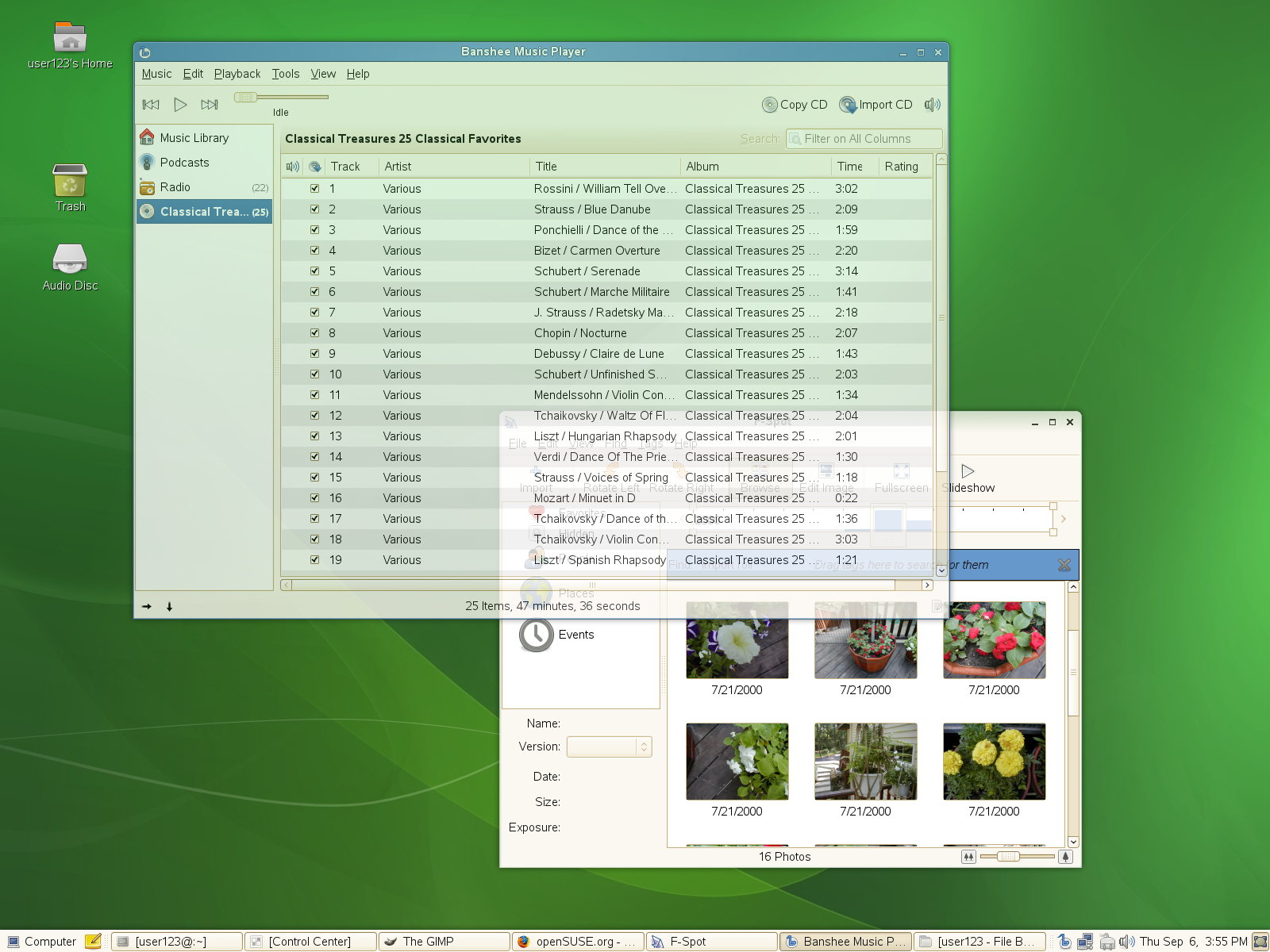This screenshot has width=1270, height=952.
Task: Click the Import CD icon
Action: (848, 105)
